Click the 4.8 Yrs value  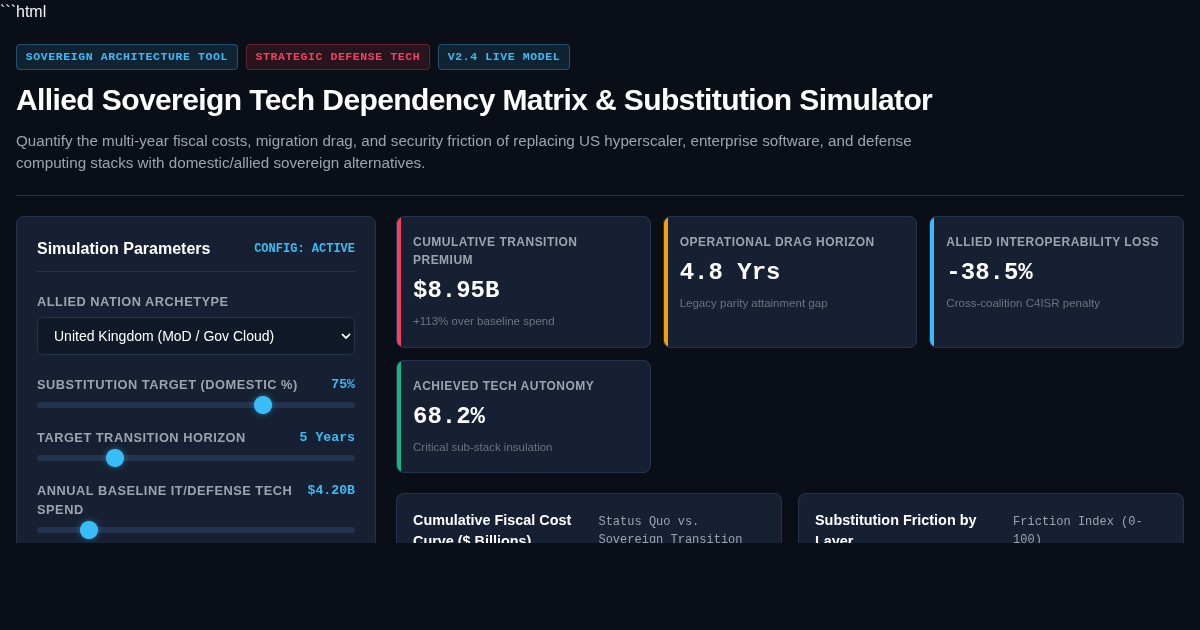click(x=730, y=273)
